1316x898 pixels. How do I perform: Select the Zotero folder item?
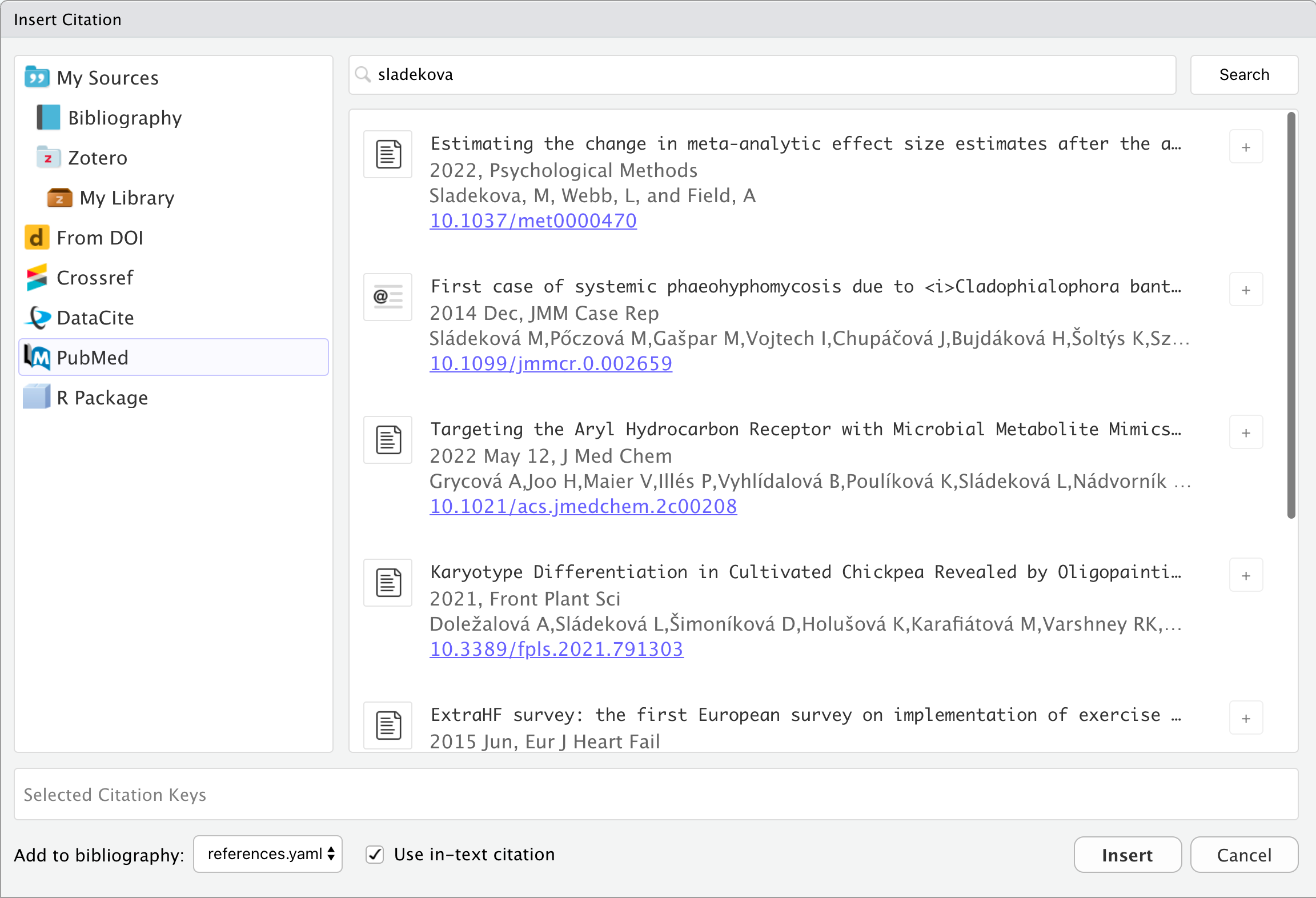[x=97, y=158]
